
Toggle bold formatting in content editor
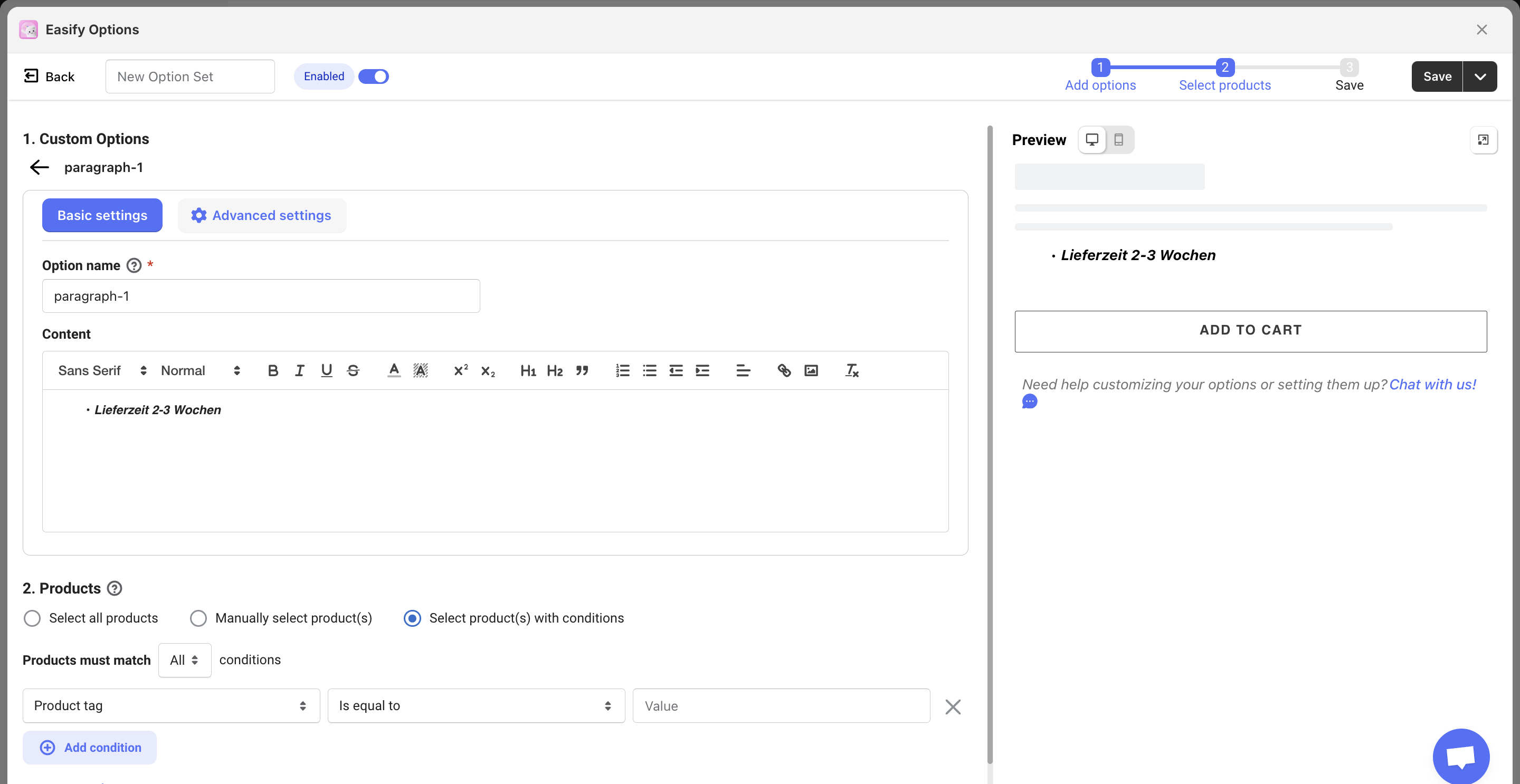[272, 370]
